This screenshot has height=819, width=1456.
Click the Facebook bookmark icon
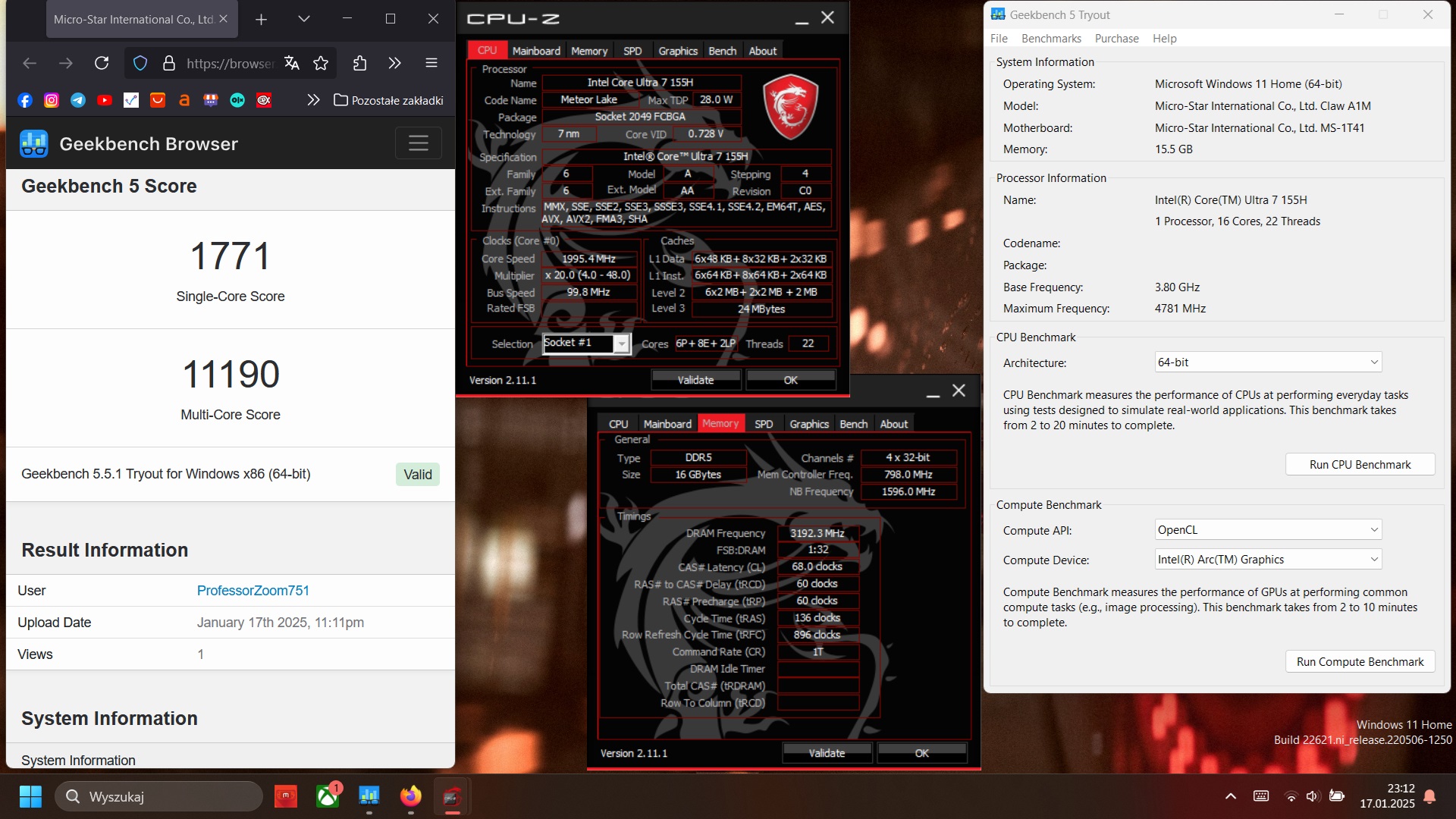click(x=25, y=100)
